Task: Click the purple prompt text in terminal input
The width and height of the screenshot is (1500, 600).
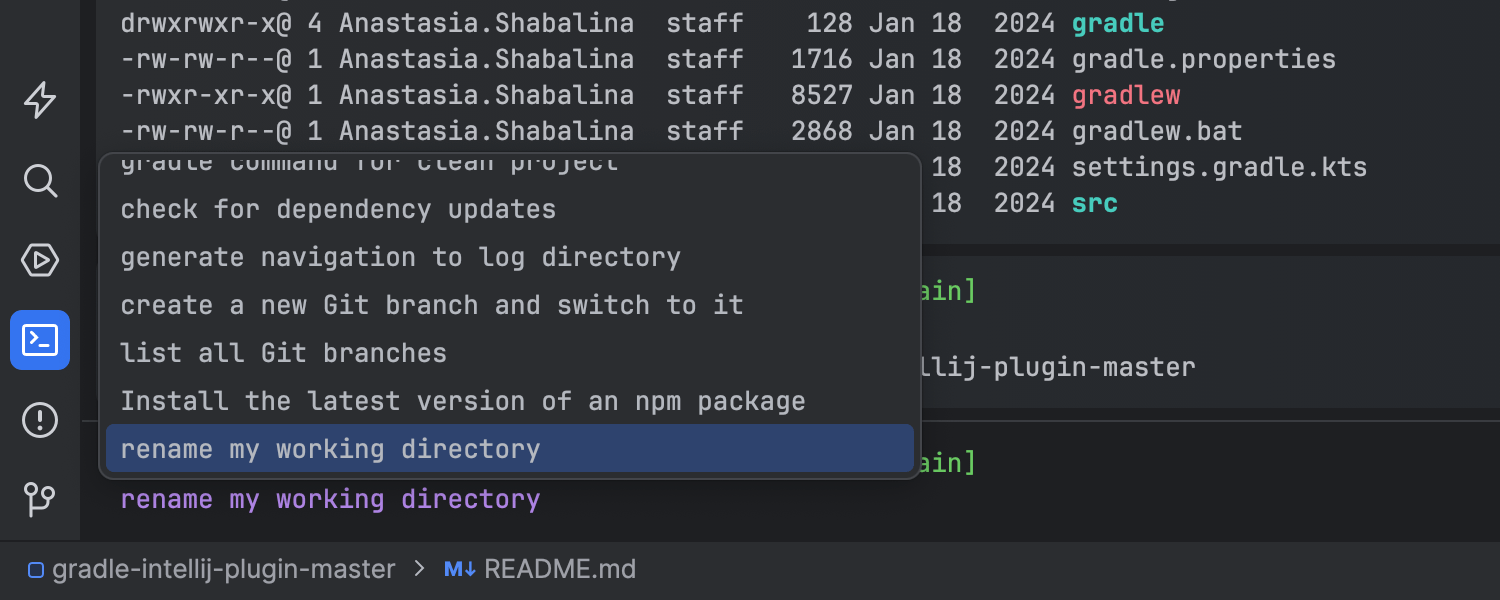Action: (330, 499)
